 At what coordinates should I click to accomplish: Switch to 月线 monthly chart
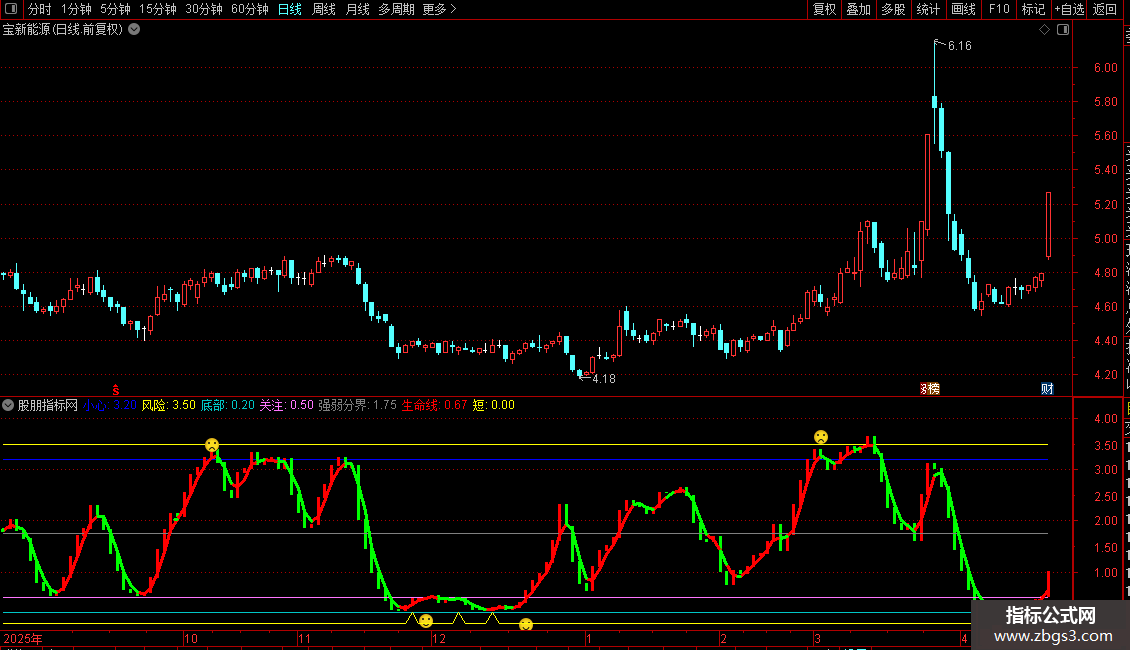(x=357, y=9)
